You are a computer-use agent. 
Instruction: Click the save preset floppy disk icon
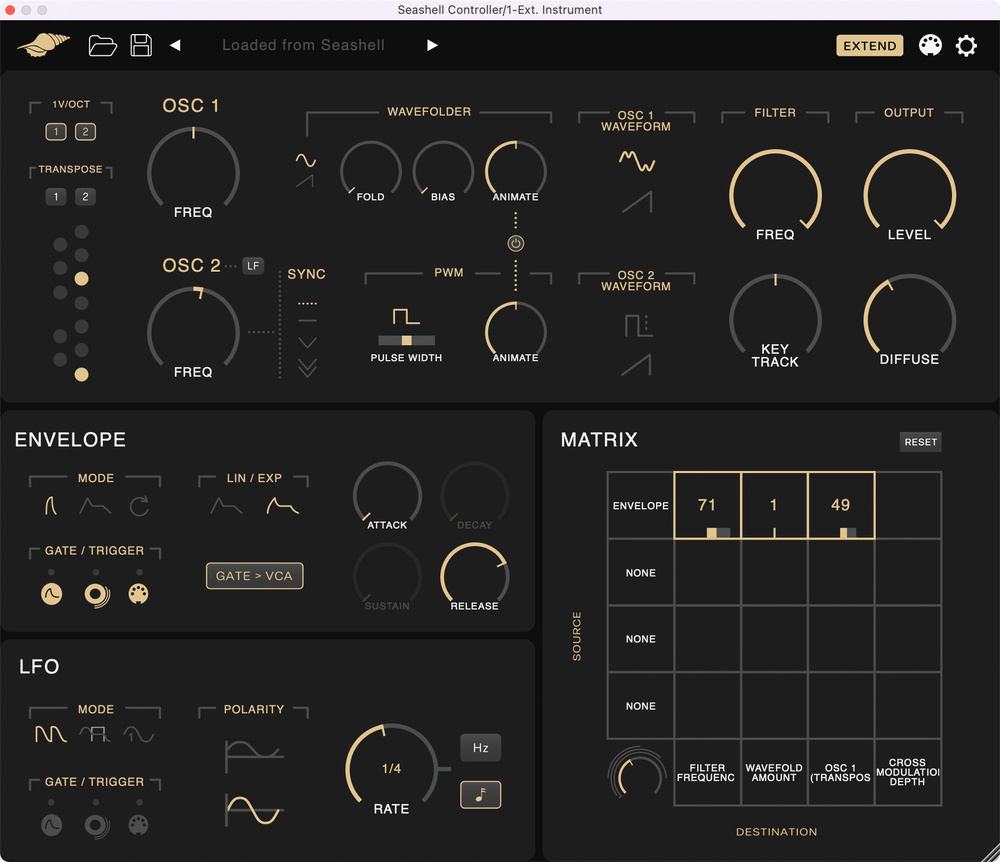(x=141, y=45)
